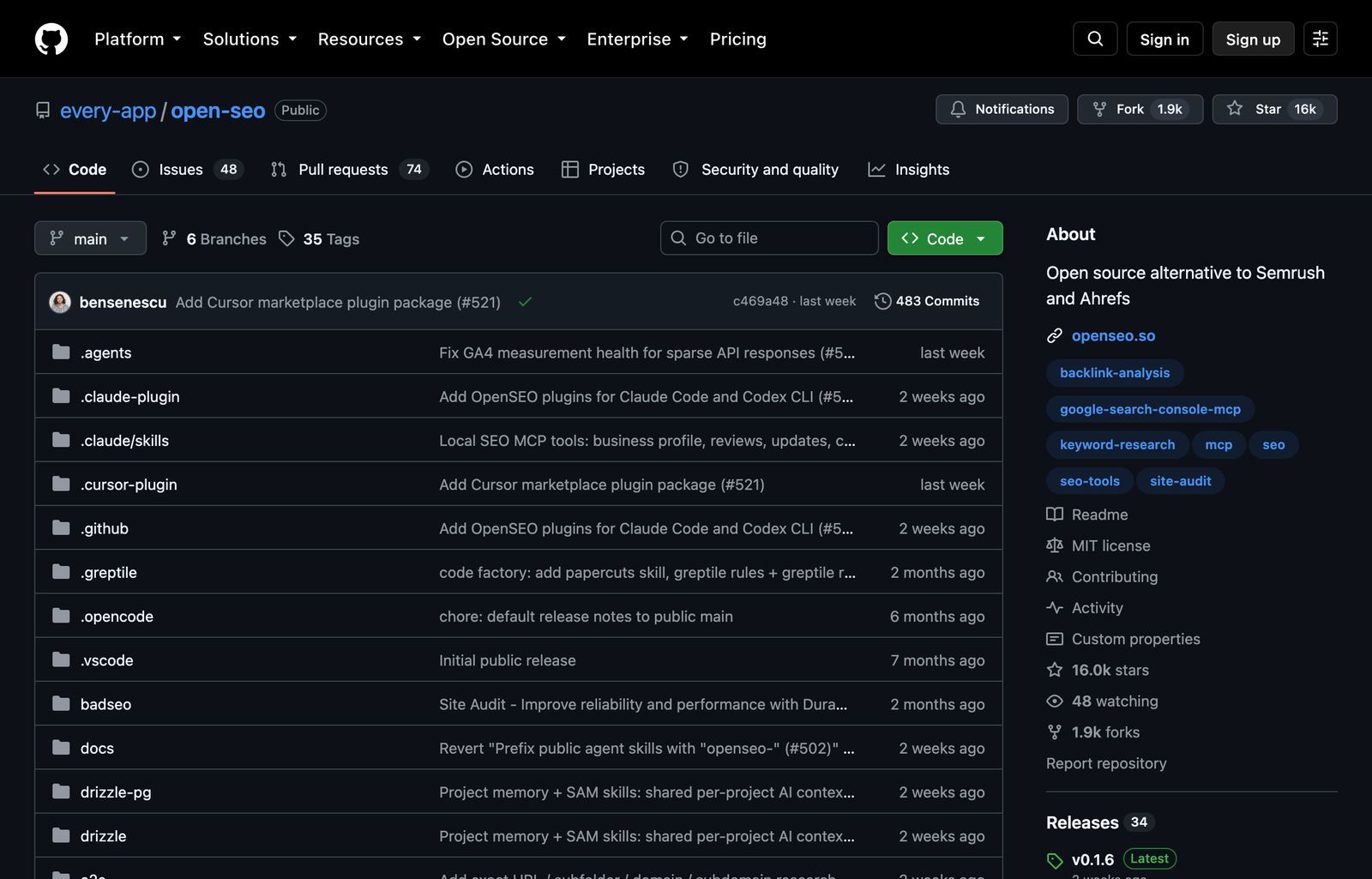The image size is (1372, 879).
Task: Click the green check status icon
Action: pos(525,302)
